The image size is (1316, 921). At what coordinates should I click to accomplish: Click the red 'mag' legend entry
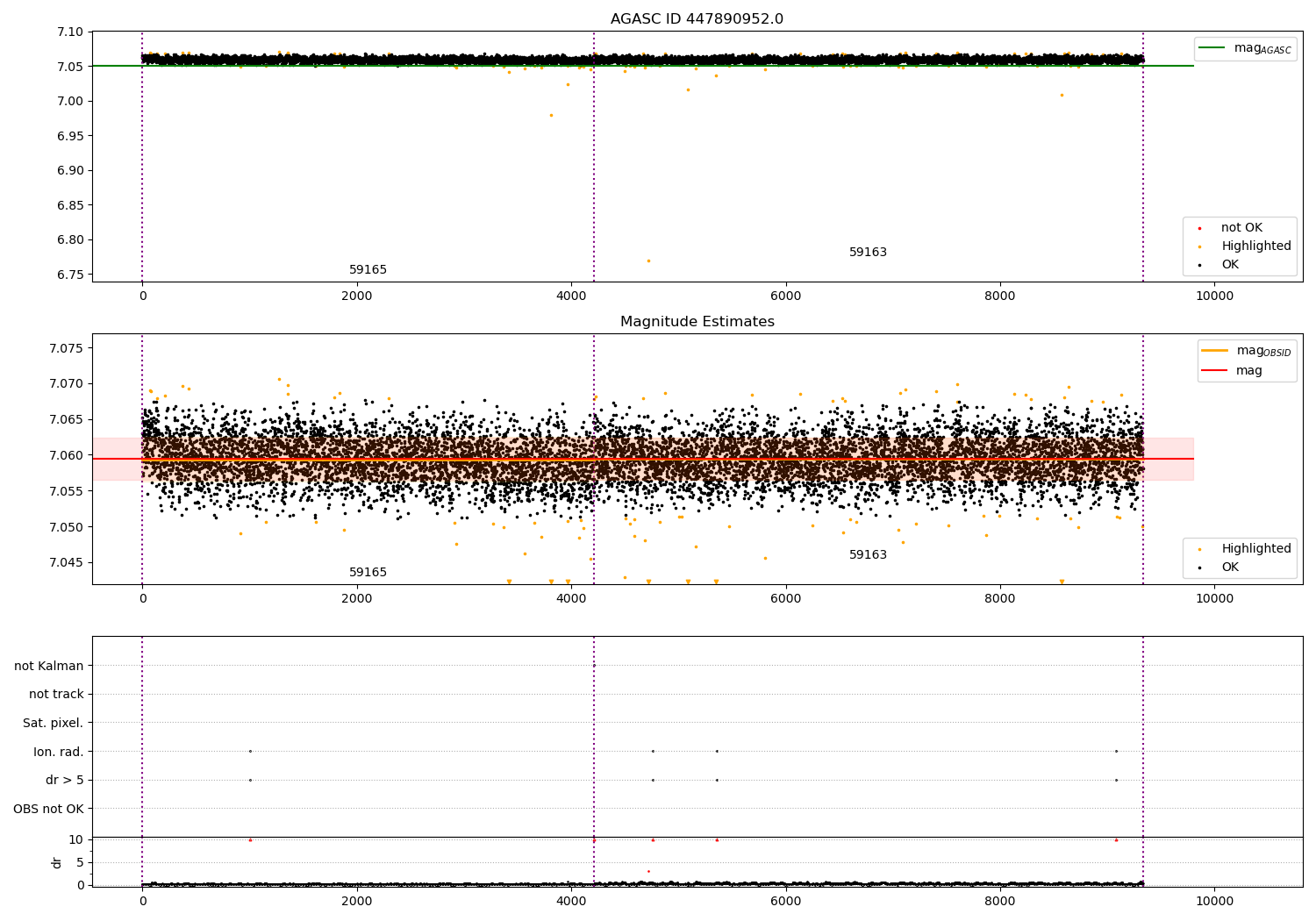tap(1233, 371)
